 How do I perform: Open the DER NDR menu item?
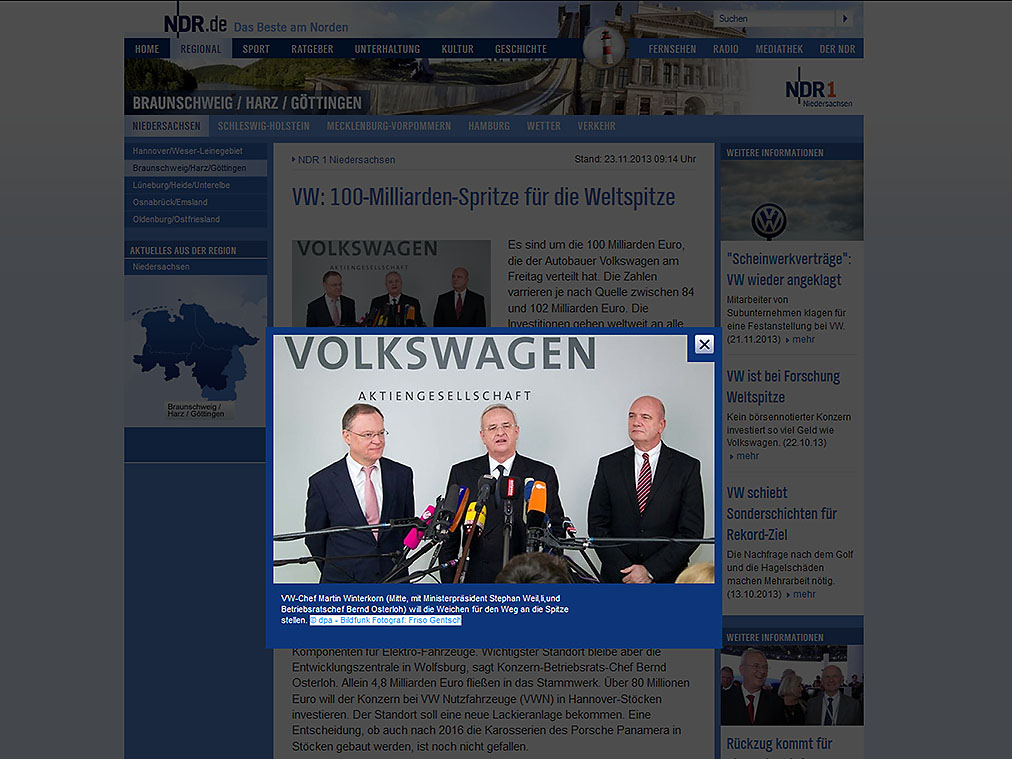[837, 49]
